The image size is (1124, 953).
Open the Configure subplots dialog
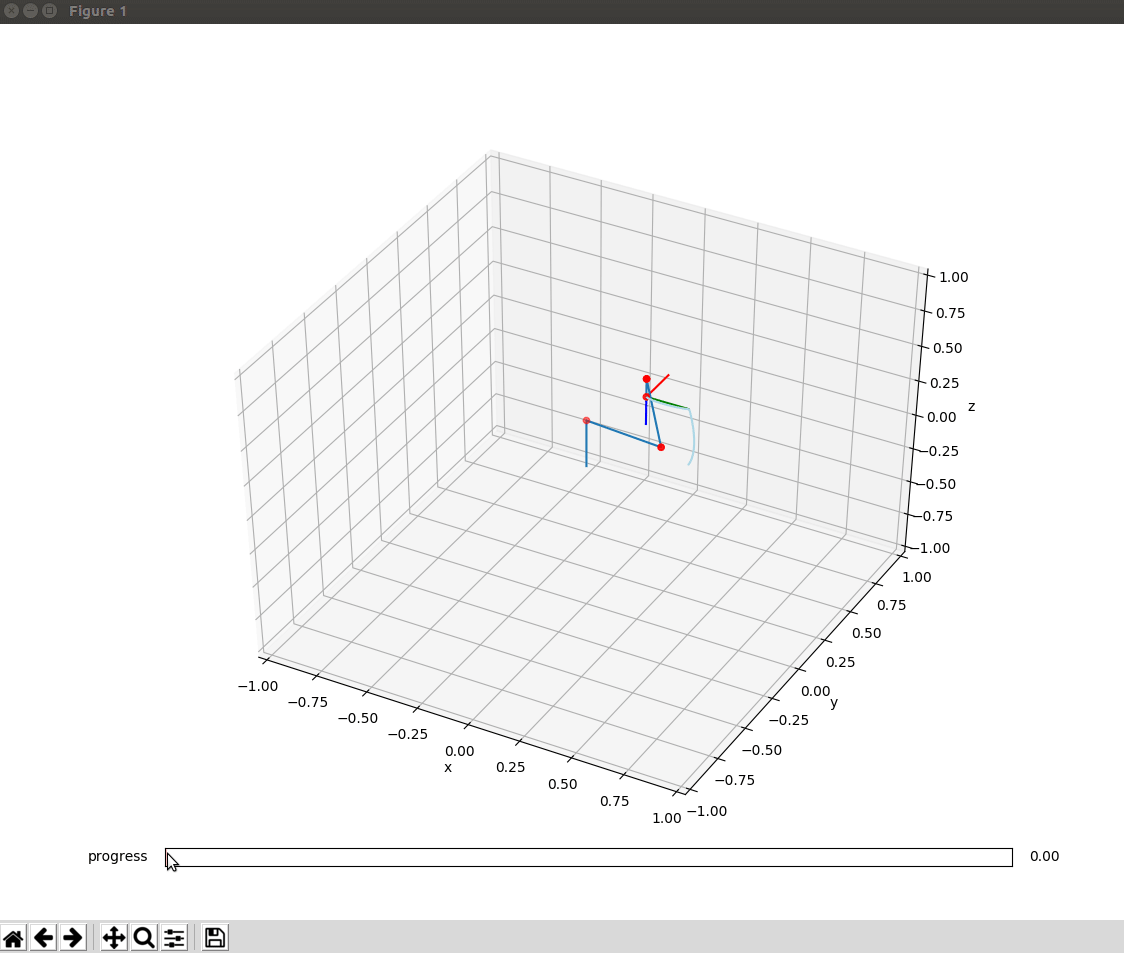[174, 937]
